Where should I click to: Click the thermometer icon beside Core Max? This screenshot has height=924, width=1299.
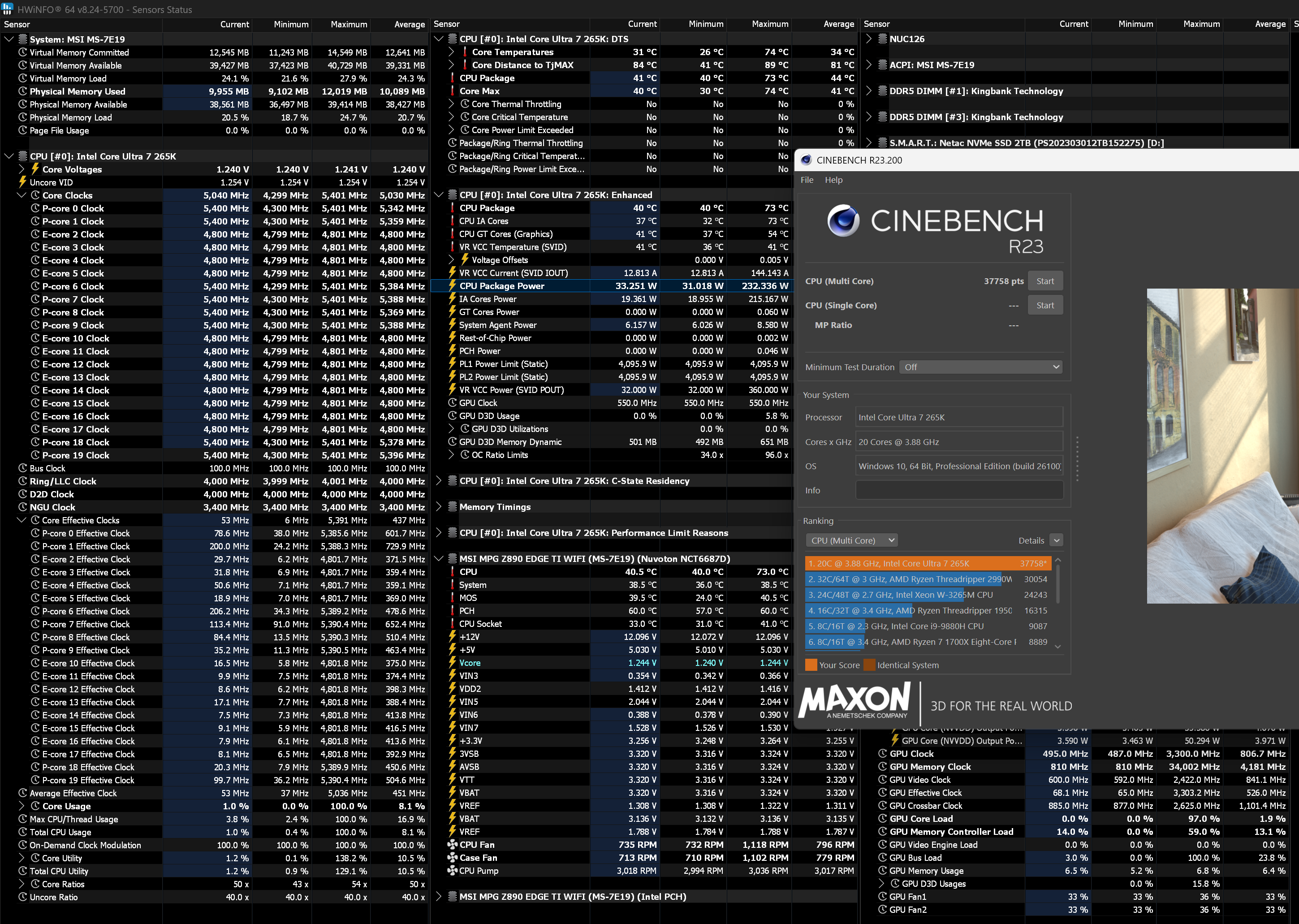tap(453, 91)
